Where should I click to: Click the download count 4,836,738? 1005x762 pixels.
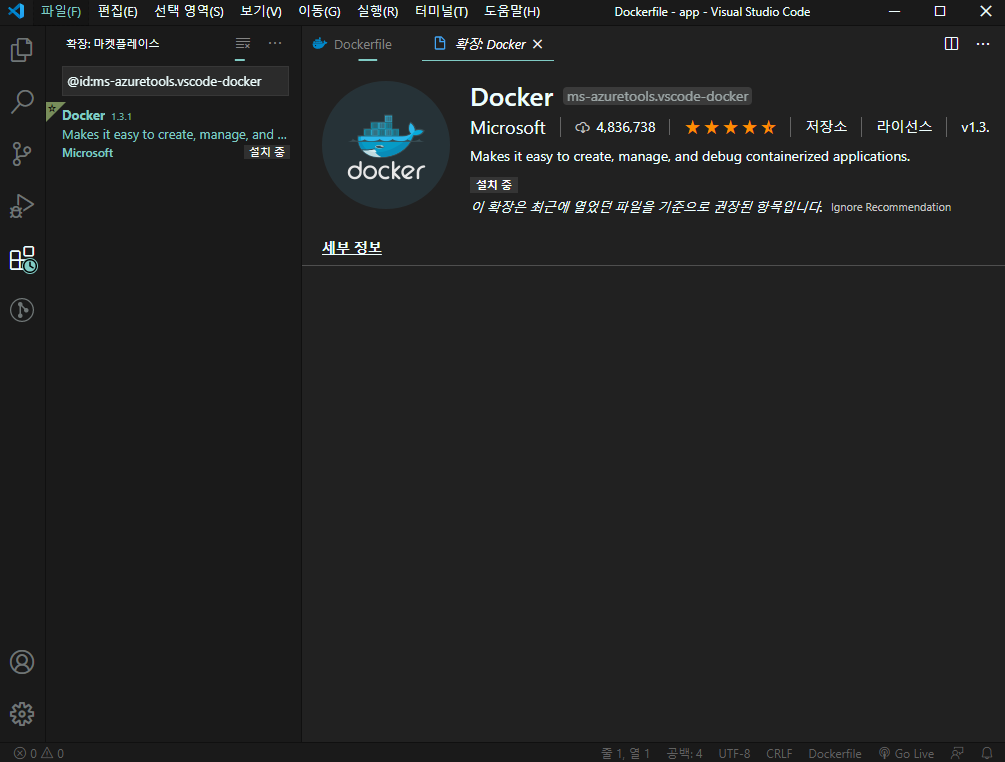[615, 128]
